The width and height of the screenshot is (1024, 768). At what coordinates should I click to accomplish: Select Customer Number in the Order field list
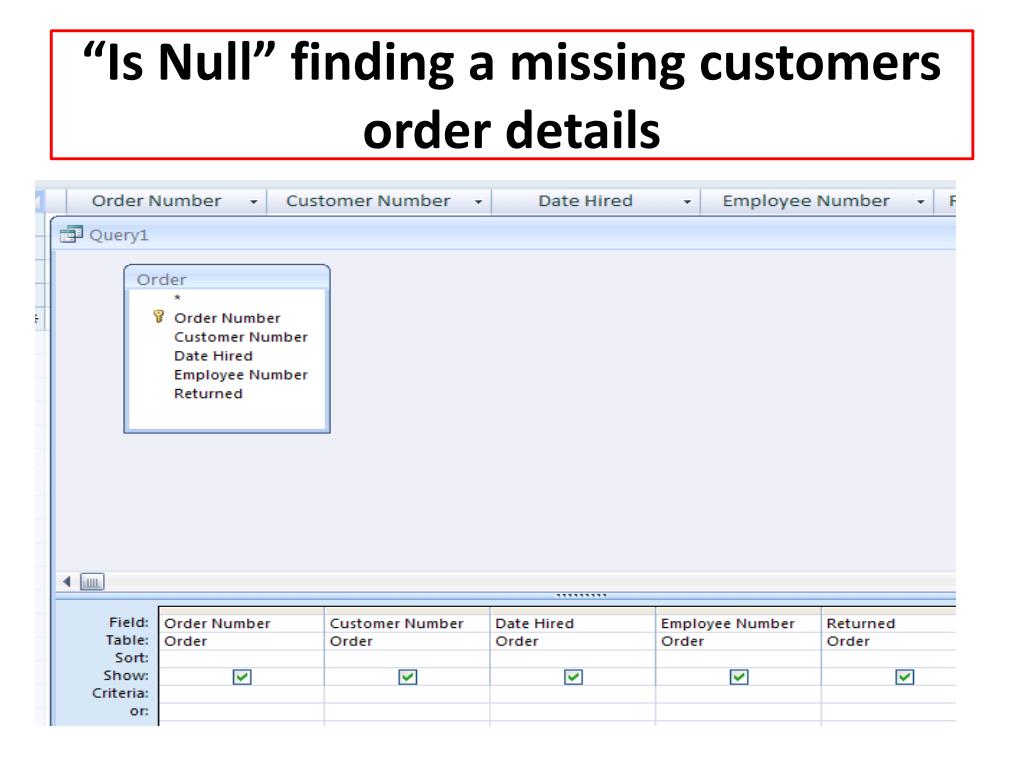pos(240,337)
